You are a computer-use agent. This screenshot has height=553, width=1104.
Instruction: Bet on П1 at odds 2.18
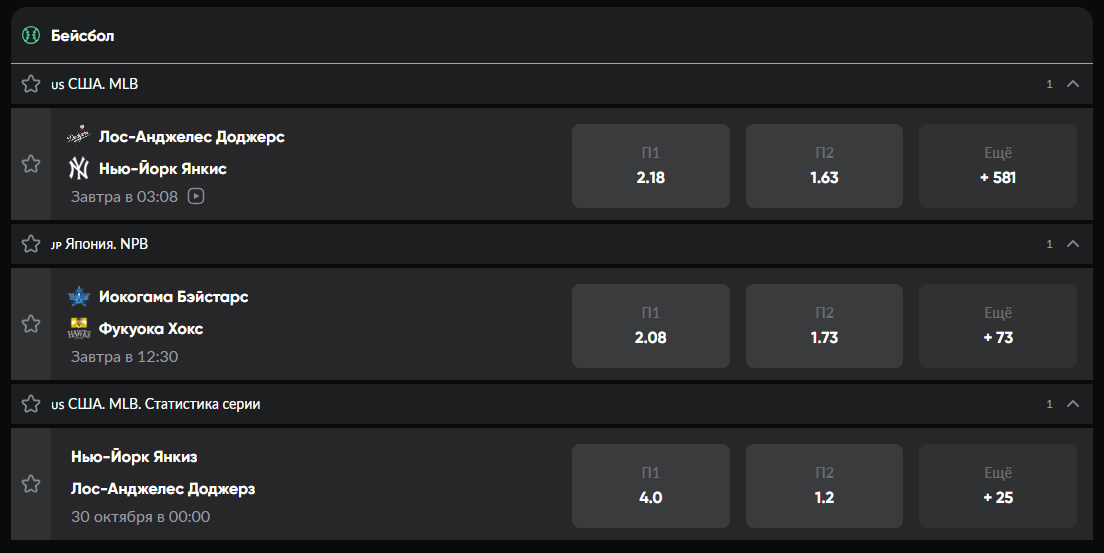click(x=650, y=166)
